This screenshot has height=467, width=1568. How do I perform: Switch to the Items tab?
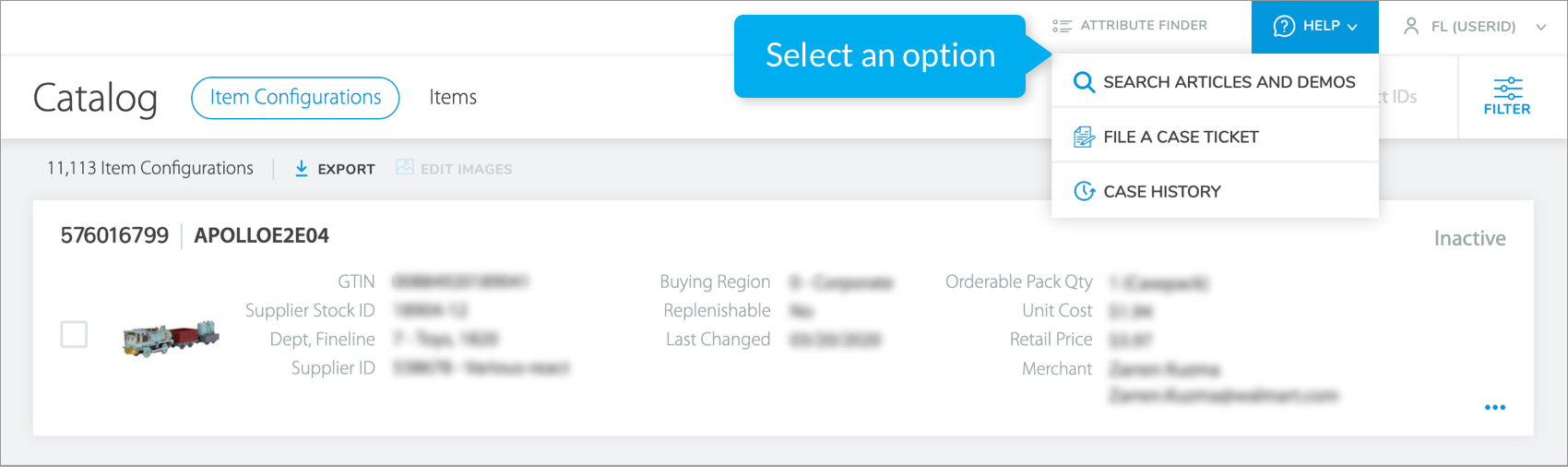pyautogui.click(x=453, y=98)
